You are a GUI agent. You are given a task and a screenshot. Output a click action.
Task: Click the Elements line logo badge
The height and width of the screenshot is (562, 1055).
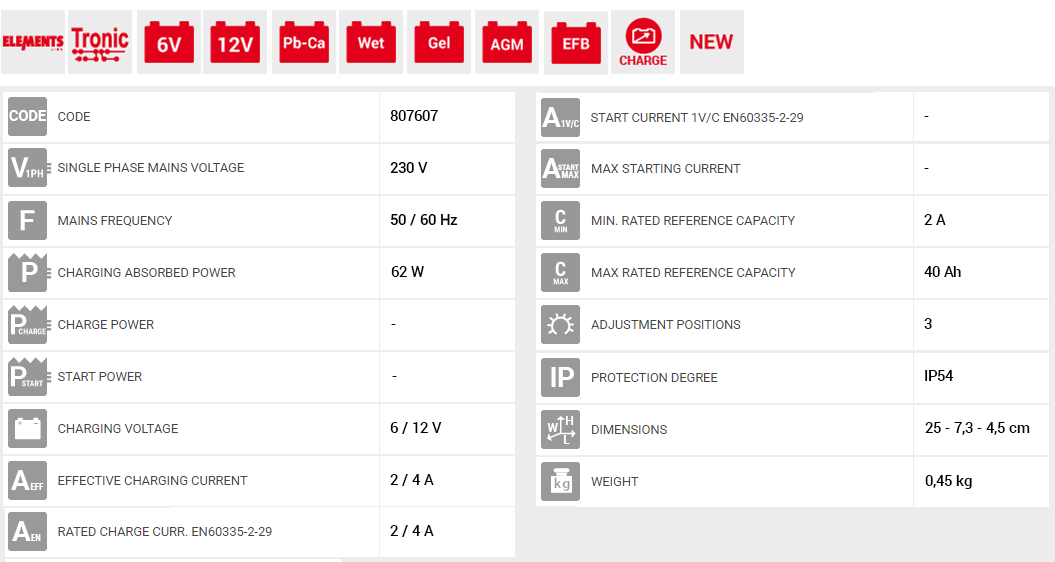(x=33, y=42)
